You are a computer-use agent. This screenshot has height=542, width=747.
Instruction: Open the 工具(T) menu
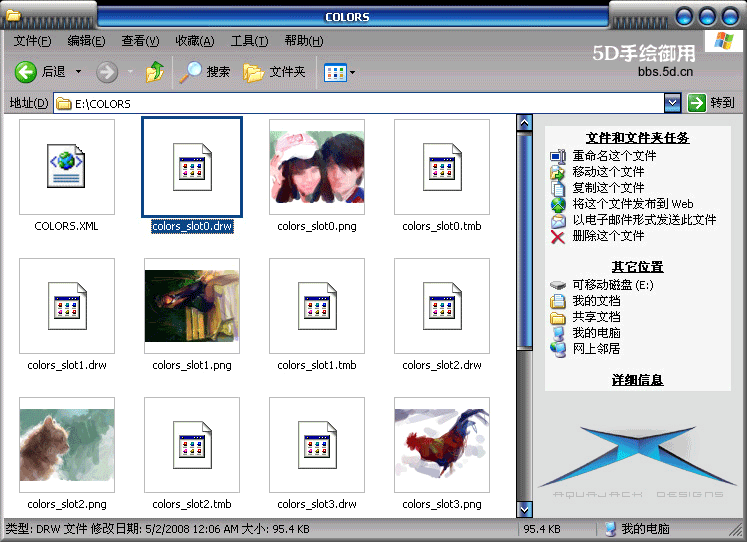point(249,41)
